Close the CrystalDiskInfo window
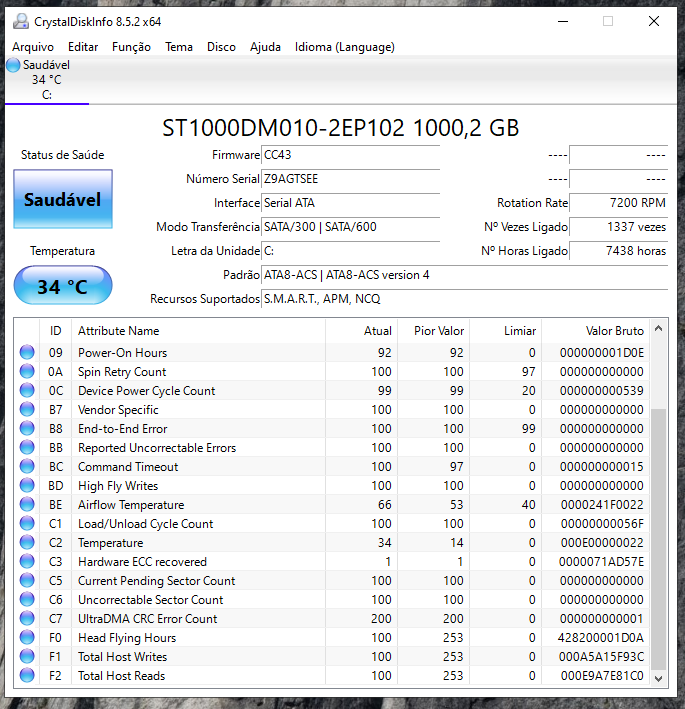This screenshot has width=685, height=709. click(654, 21)
